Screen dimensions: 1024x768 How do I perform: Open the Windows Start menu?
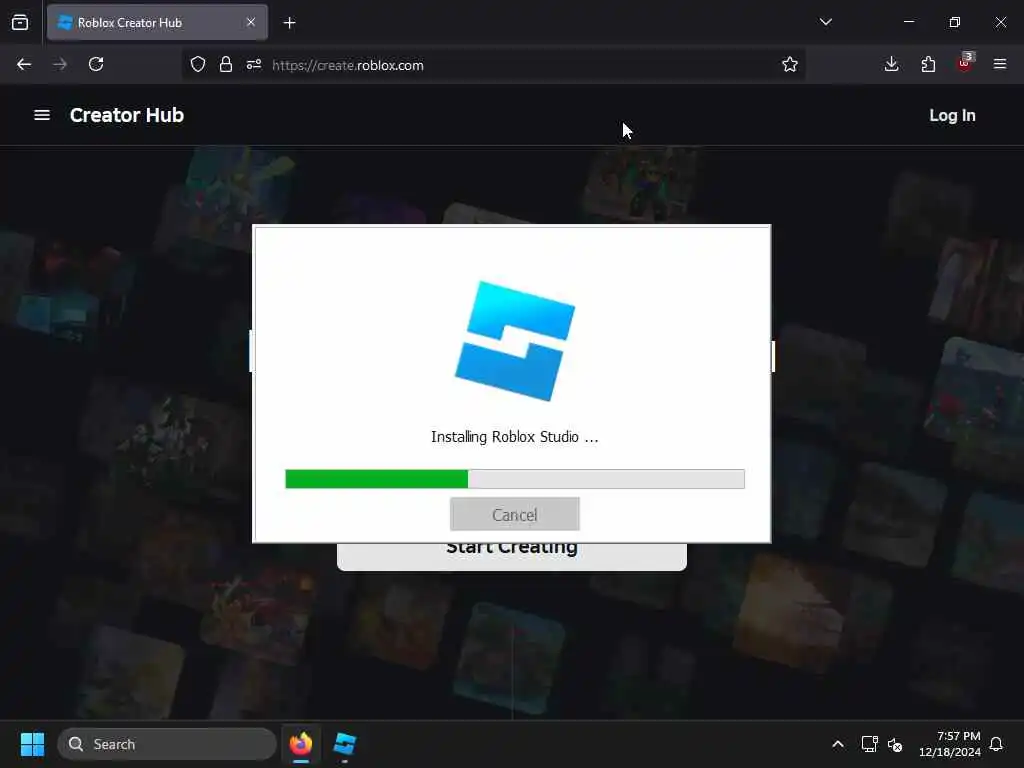pos(32,744)
